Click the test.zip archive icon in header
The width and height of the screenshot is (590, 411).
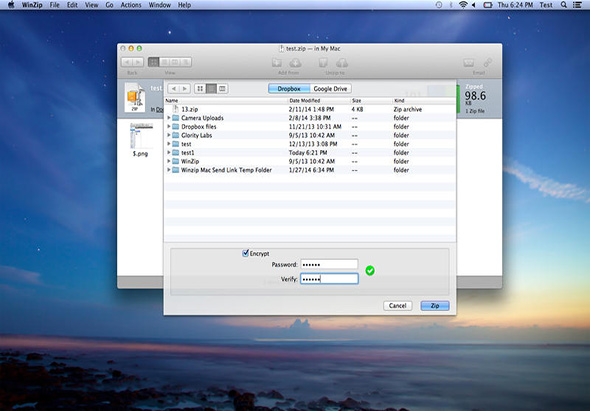coord(135,97)
